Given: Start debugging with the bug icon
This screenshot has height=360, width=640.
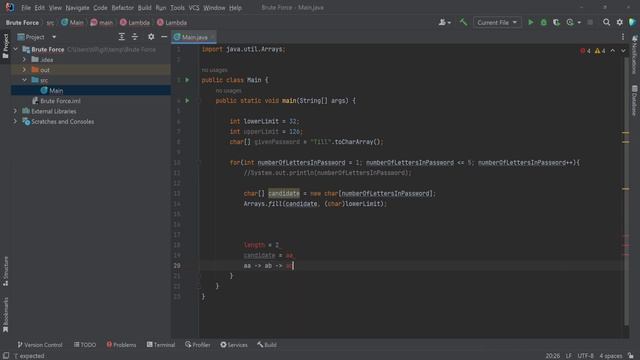Looking at the screenshot, I should coord(544,22).
